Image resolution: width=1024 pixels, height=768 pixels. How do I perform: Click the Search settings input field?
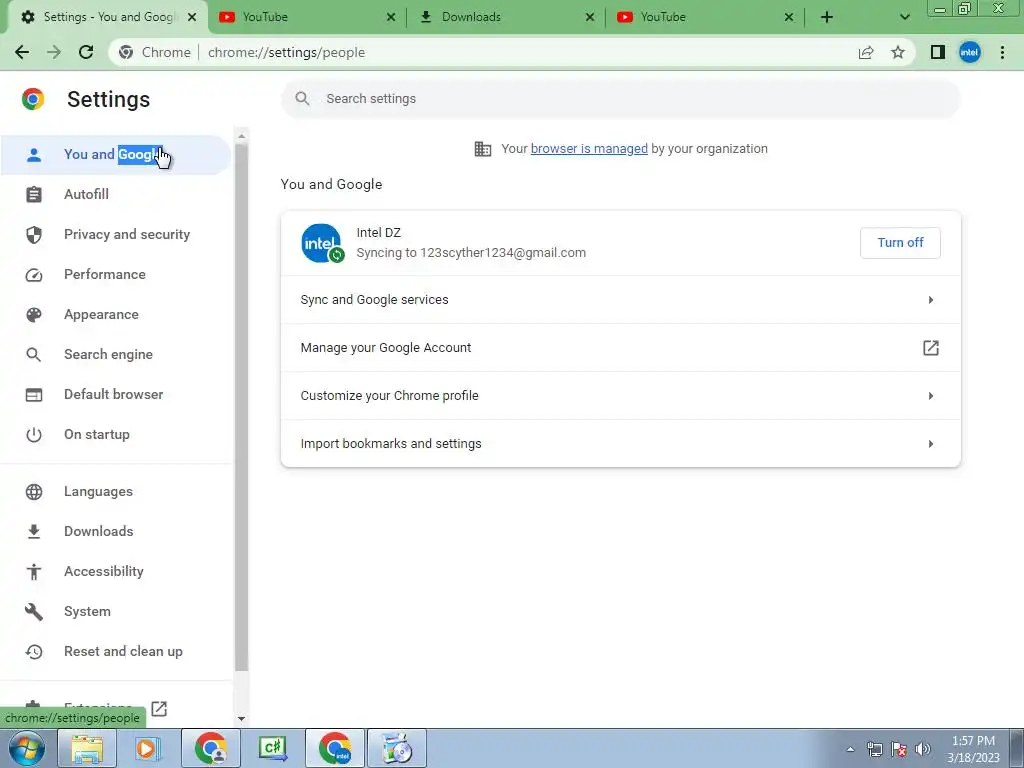pyautogui.click(x=620, y=99)
